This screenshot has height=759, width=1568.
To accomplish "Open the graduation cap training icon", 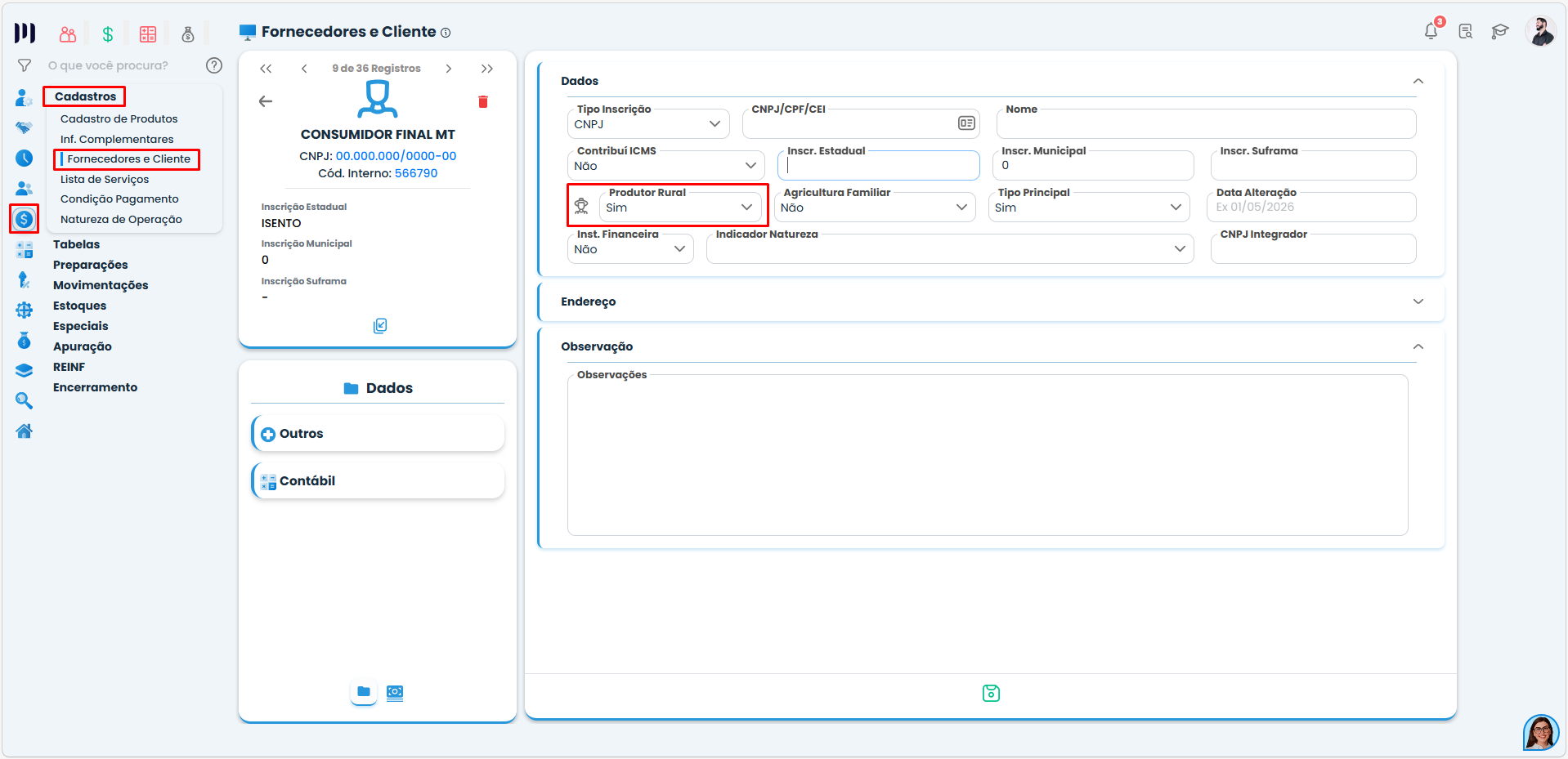I will [1500, 31].
